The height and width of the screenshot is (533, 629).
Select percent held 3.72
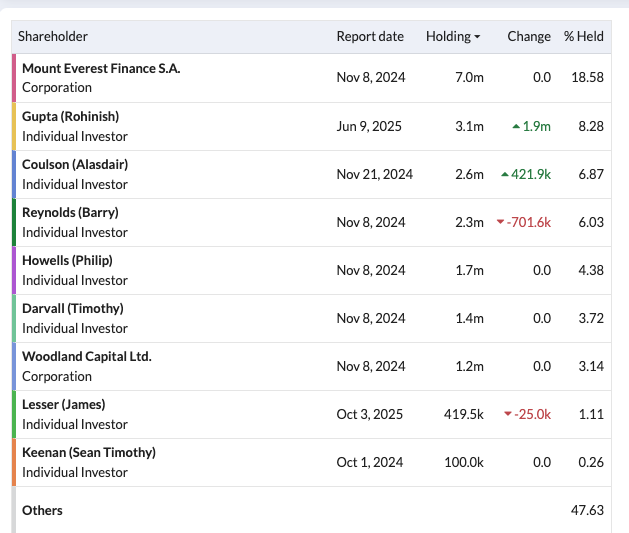(x=591, y=318)
